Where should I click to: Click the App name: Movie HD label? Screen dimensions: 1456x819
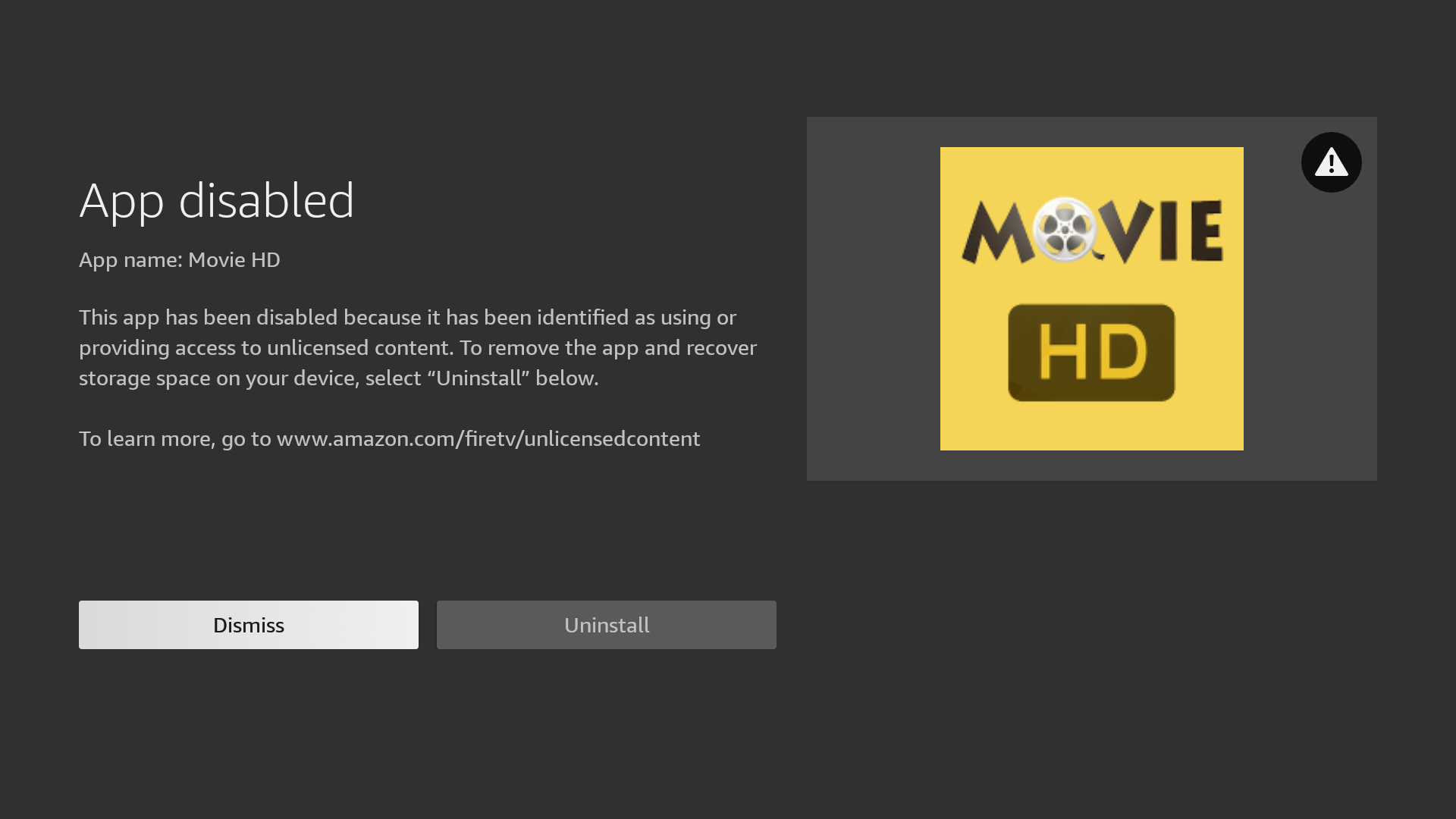click(180, 260)
